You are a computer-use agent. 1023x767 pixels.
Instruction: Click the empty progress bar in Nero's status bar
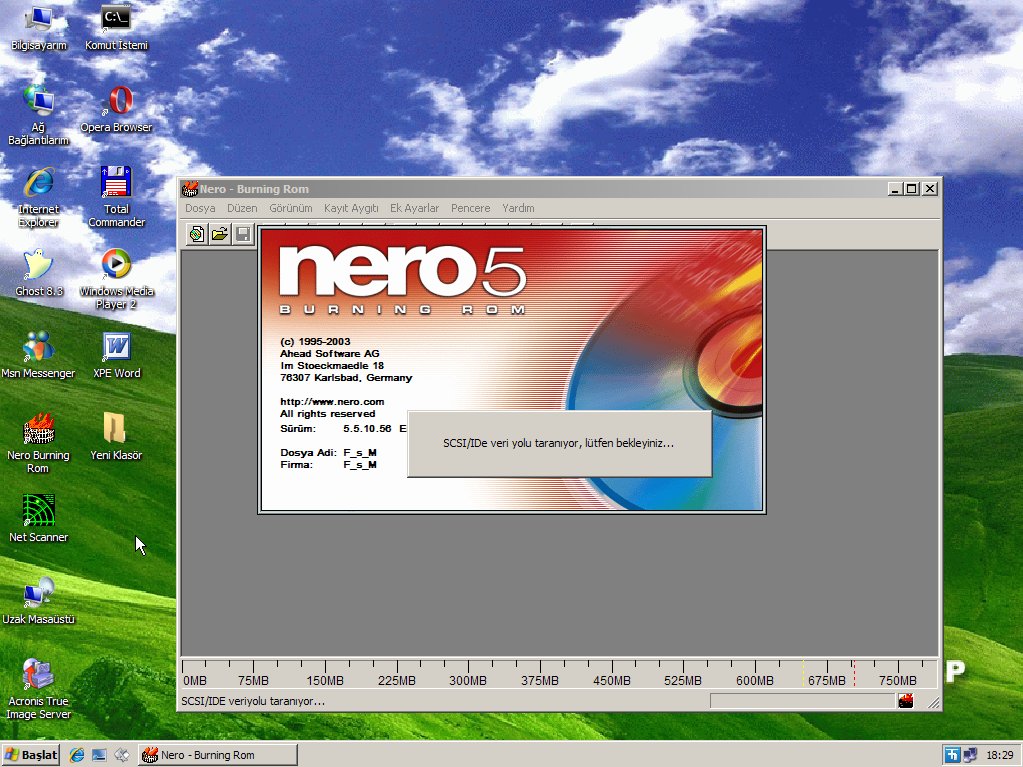pyautogui.click(x=802, y=701)
